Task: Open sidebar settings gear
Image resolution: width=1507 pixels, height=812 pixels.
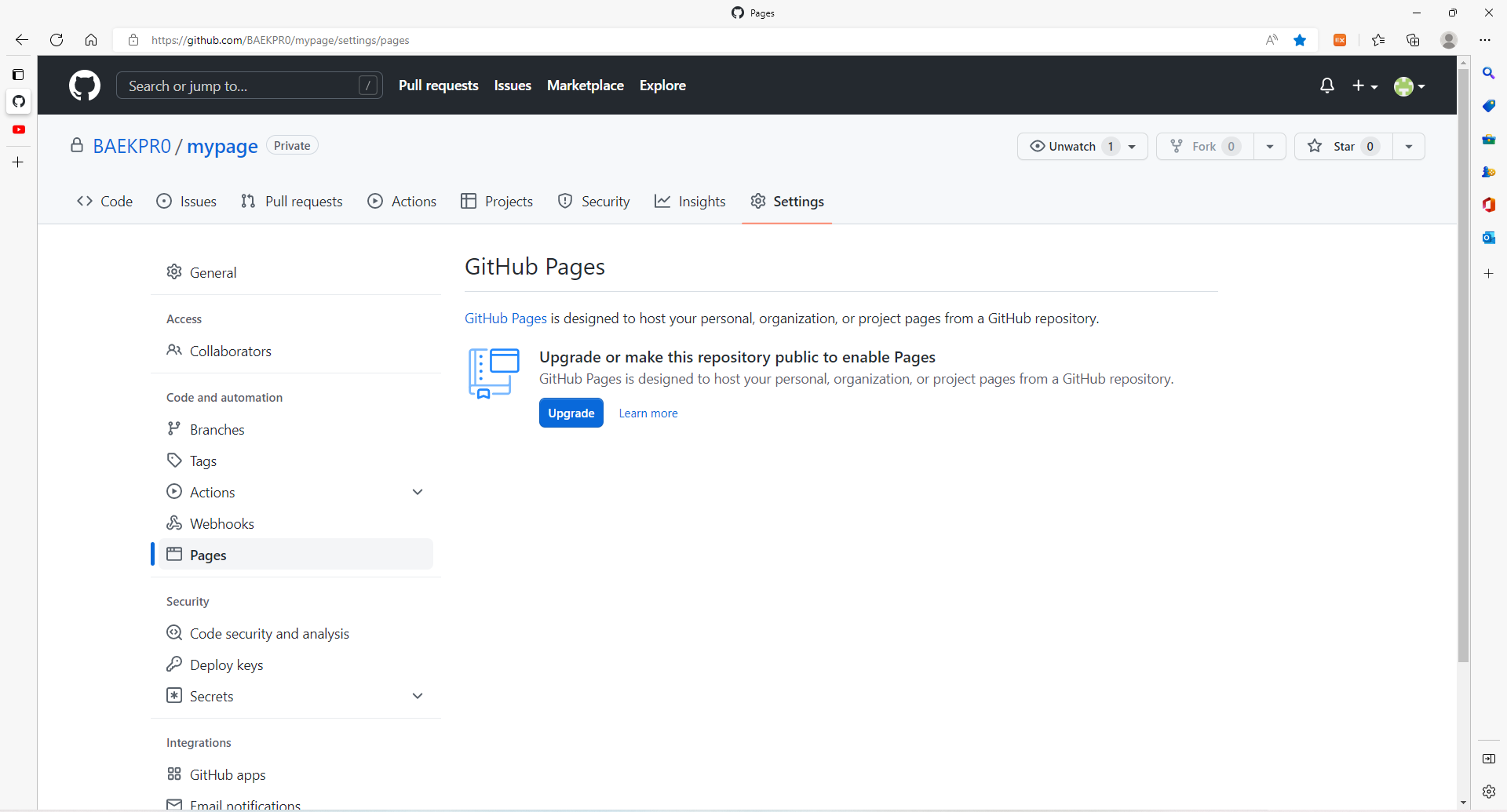Action: [1489, 792]
